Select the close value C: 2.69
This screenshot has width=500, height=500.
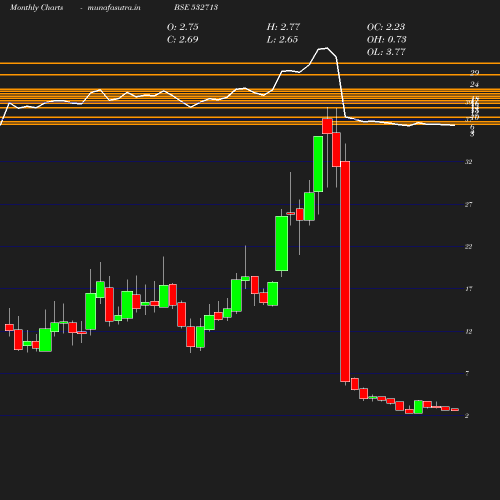tap(182, 39)
